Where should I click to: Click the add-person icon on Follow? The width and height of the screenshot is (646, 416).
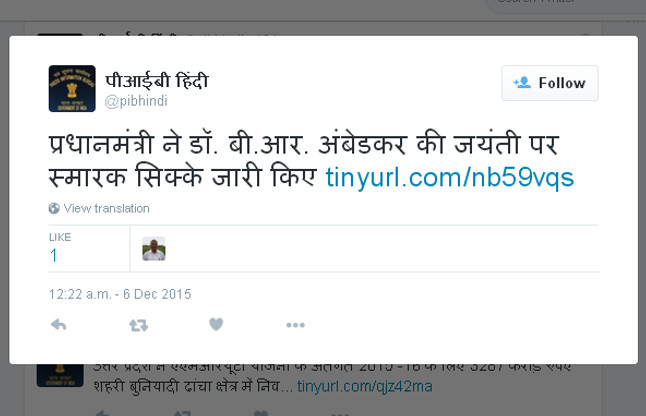(x=522, y=82)
